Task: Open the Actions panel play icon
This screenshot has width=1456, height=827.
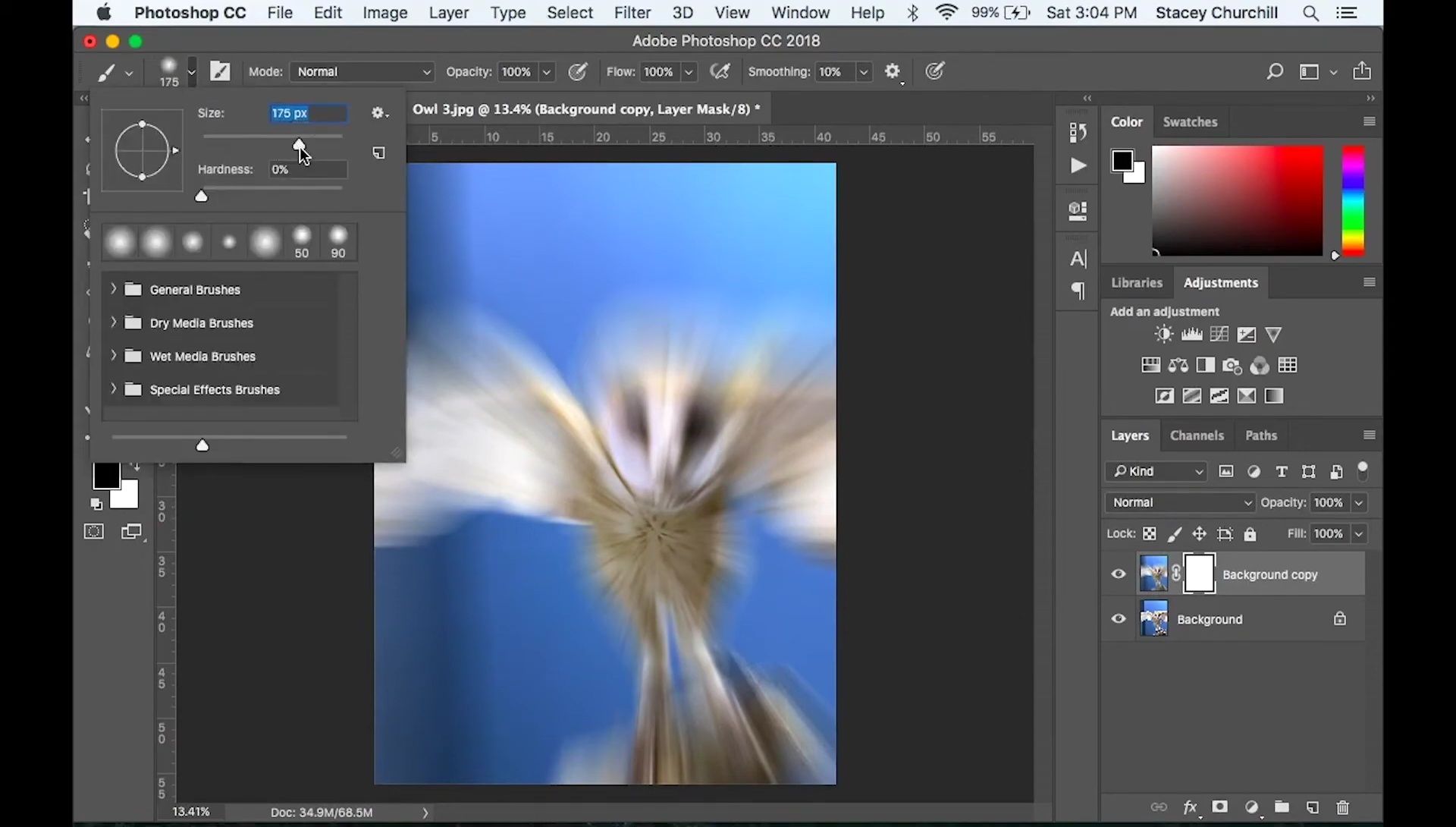Action: pyautogui.click(x=1078, y=165)
